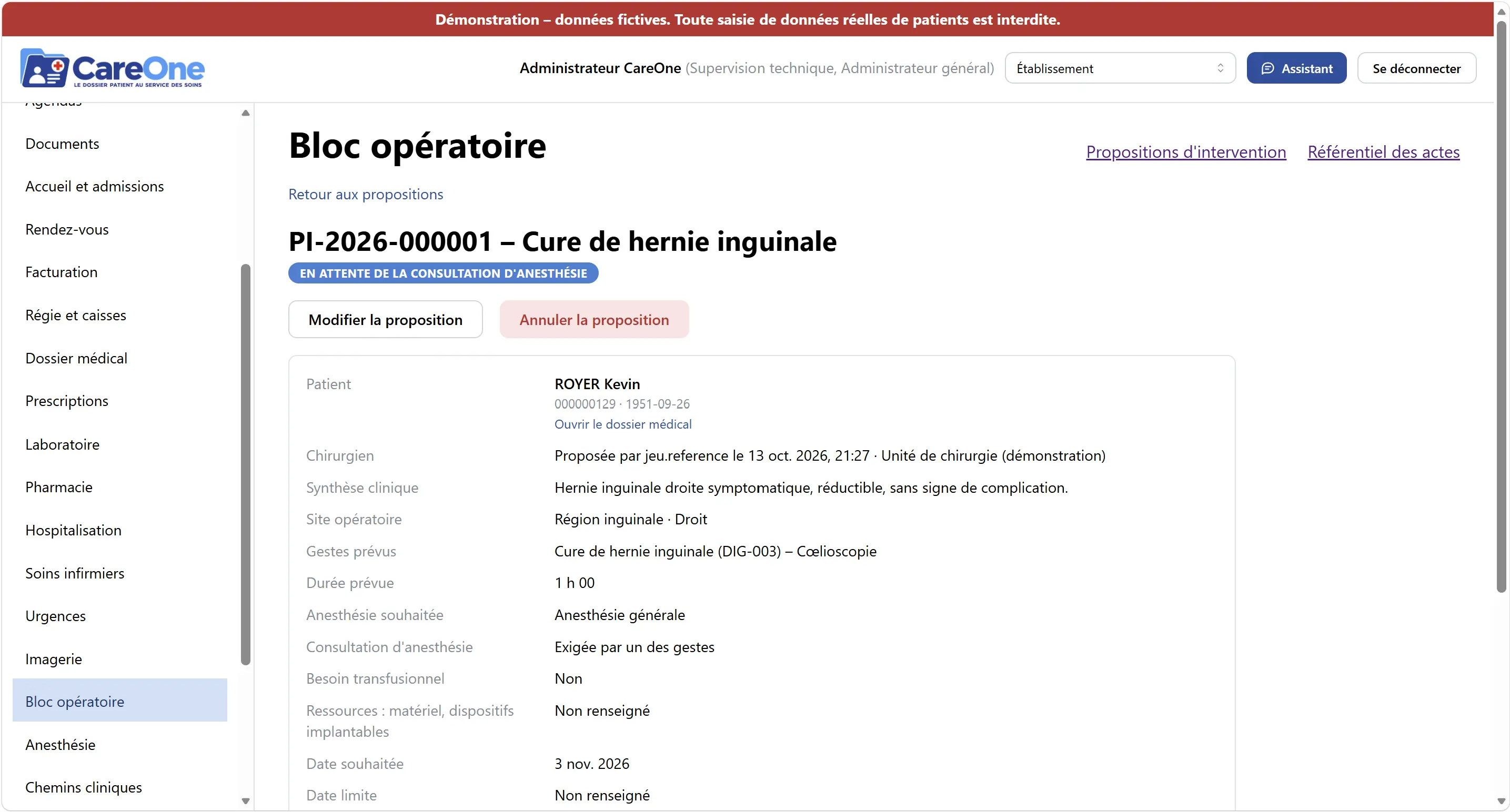Screen dimensions: 1510x812
Task: Click Se déconnecter button
Action: pyautogui.click(x=1416, y=68)
